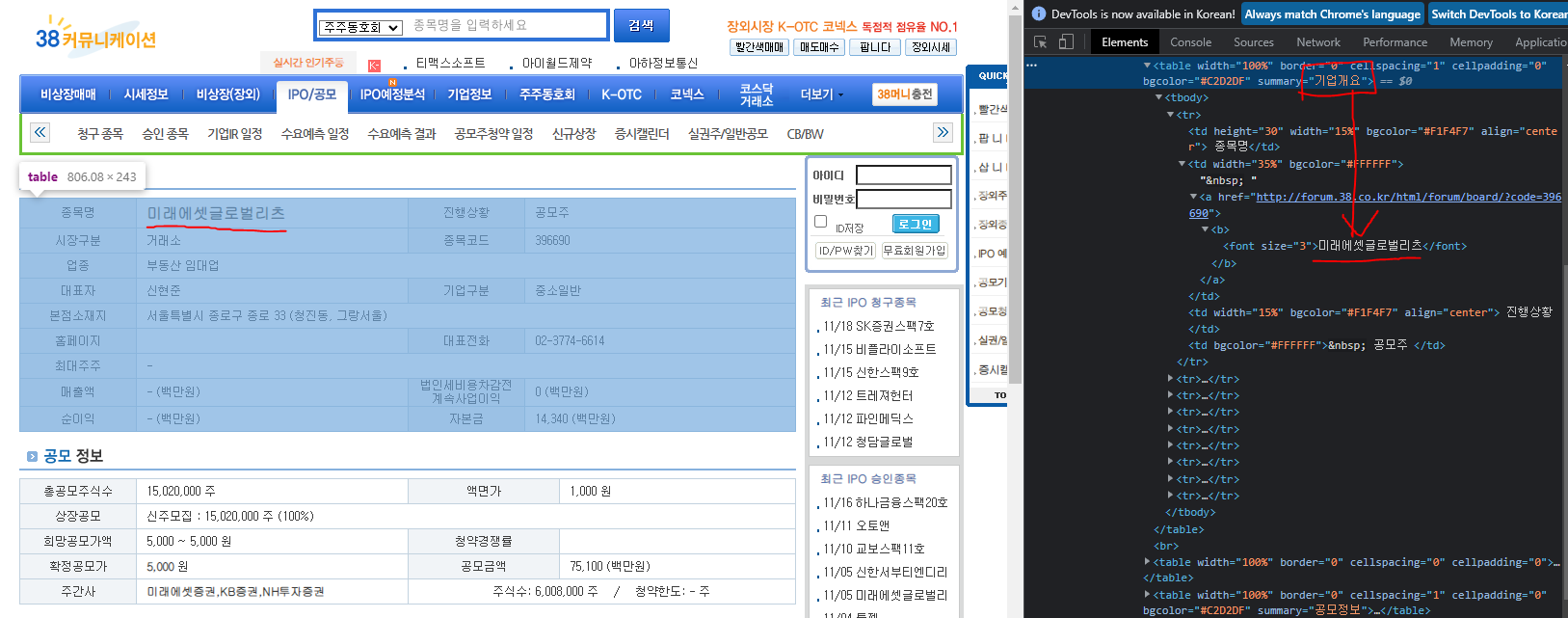Open the 시세정보 main menu

coord(146,94)
